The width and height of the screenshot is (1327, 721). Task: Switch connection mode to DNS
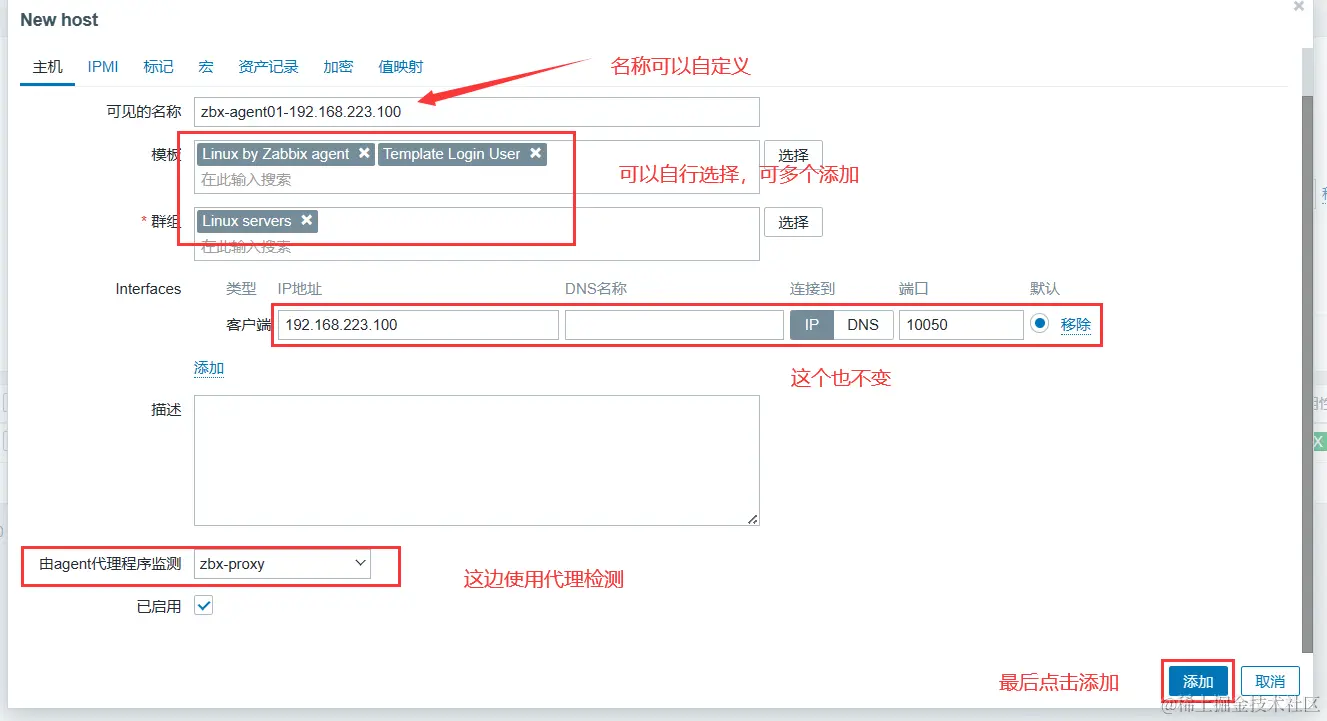pos(863,325)
